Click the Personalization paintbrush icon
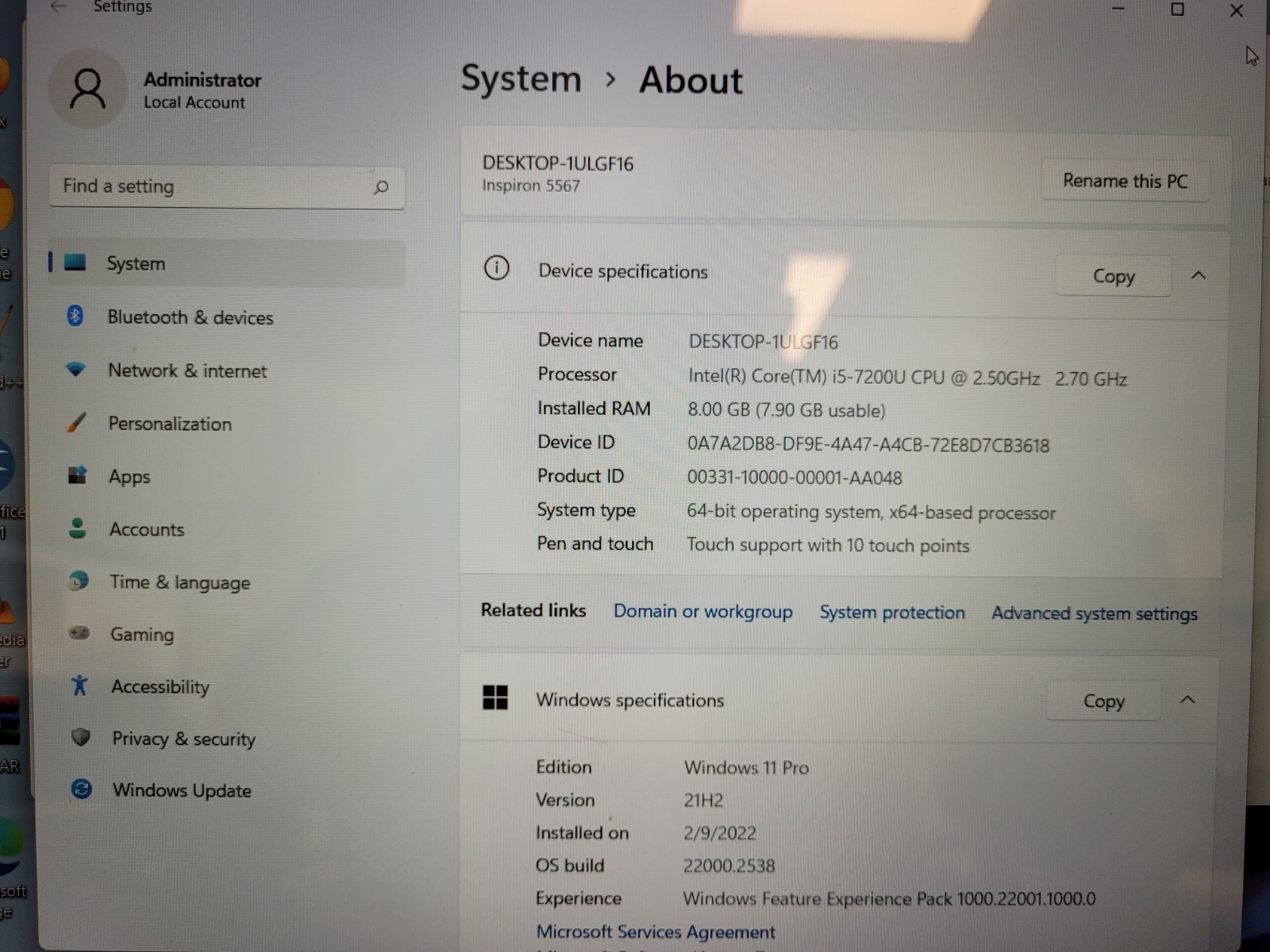 [x=77, y=422]
